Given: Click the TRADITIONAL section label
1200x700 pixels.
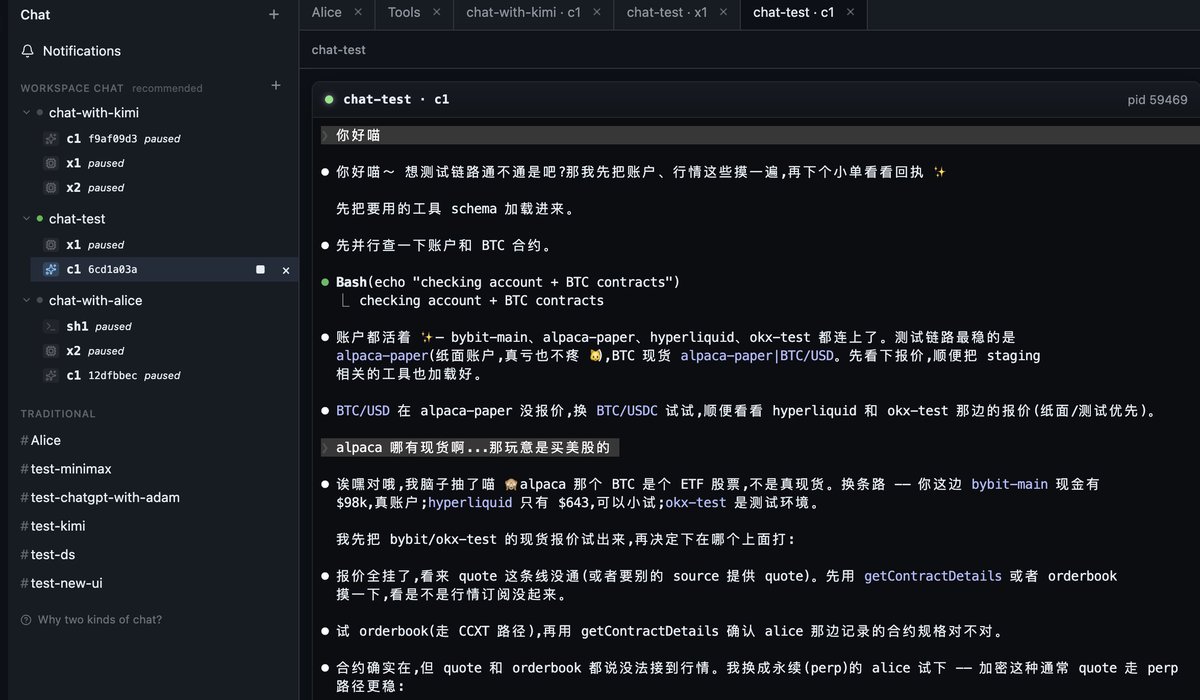Looking at the screenshot, I should pyautogui.click(x=58, y=414).
